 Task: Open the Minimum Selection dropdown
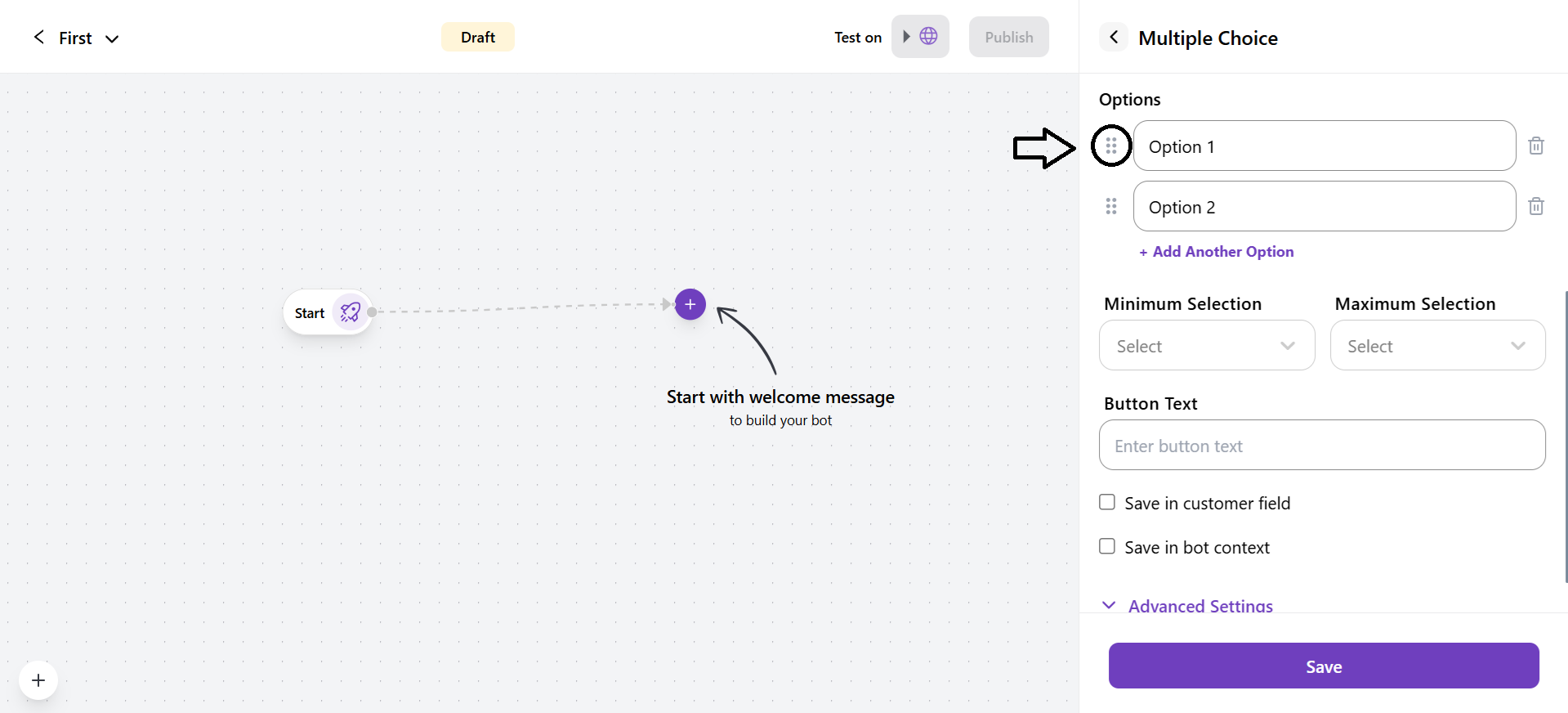[x=1206, y=346]
